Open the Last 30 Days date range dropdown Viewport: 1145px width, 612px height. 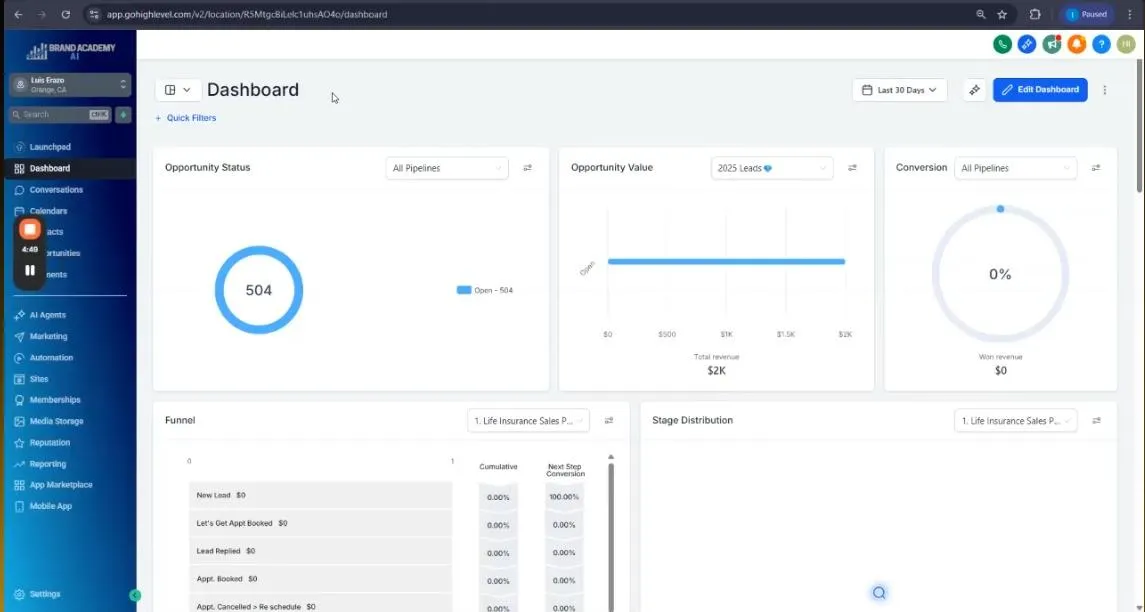900,90
